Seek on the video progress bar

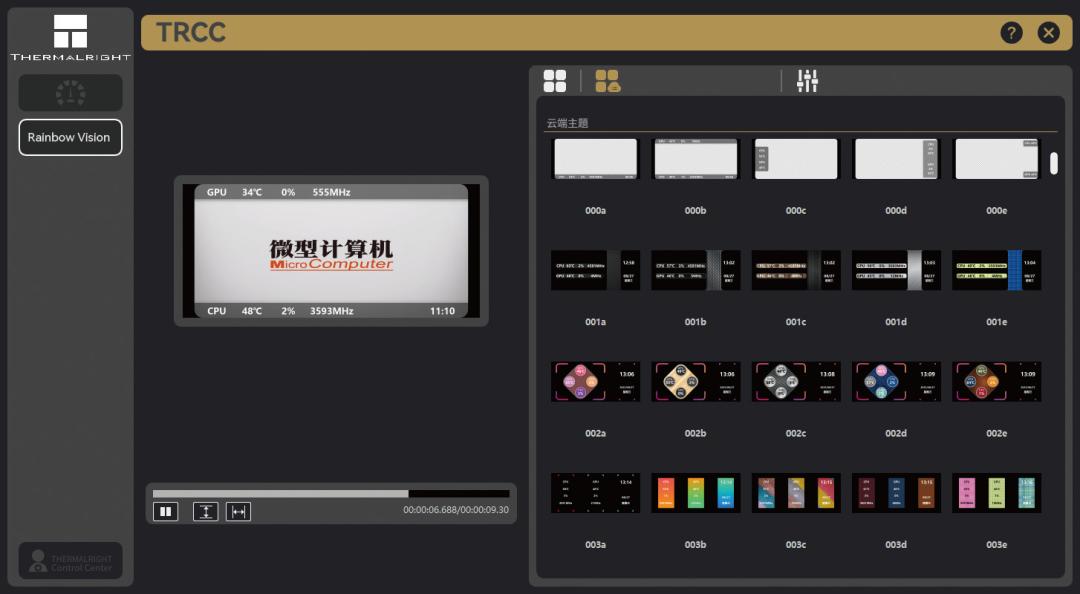(331, 493)
